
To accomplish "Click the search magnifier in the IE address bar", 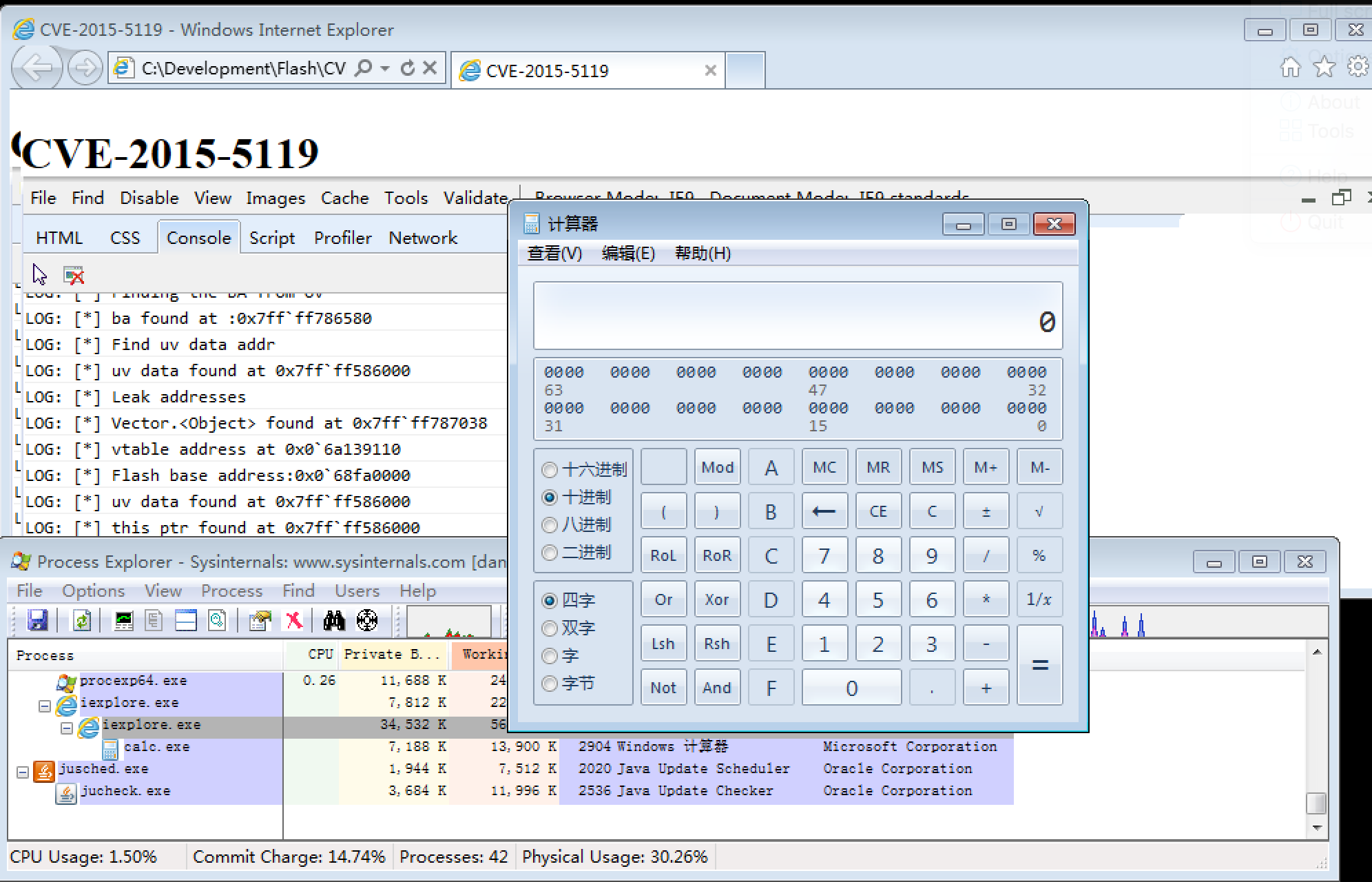I will pos(363,68).
